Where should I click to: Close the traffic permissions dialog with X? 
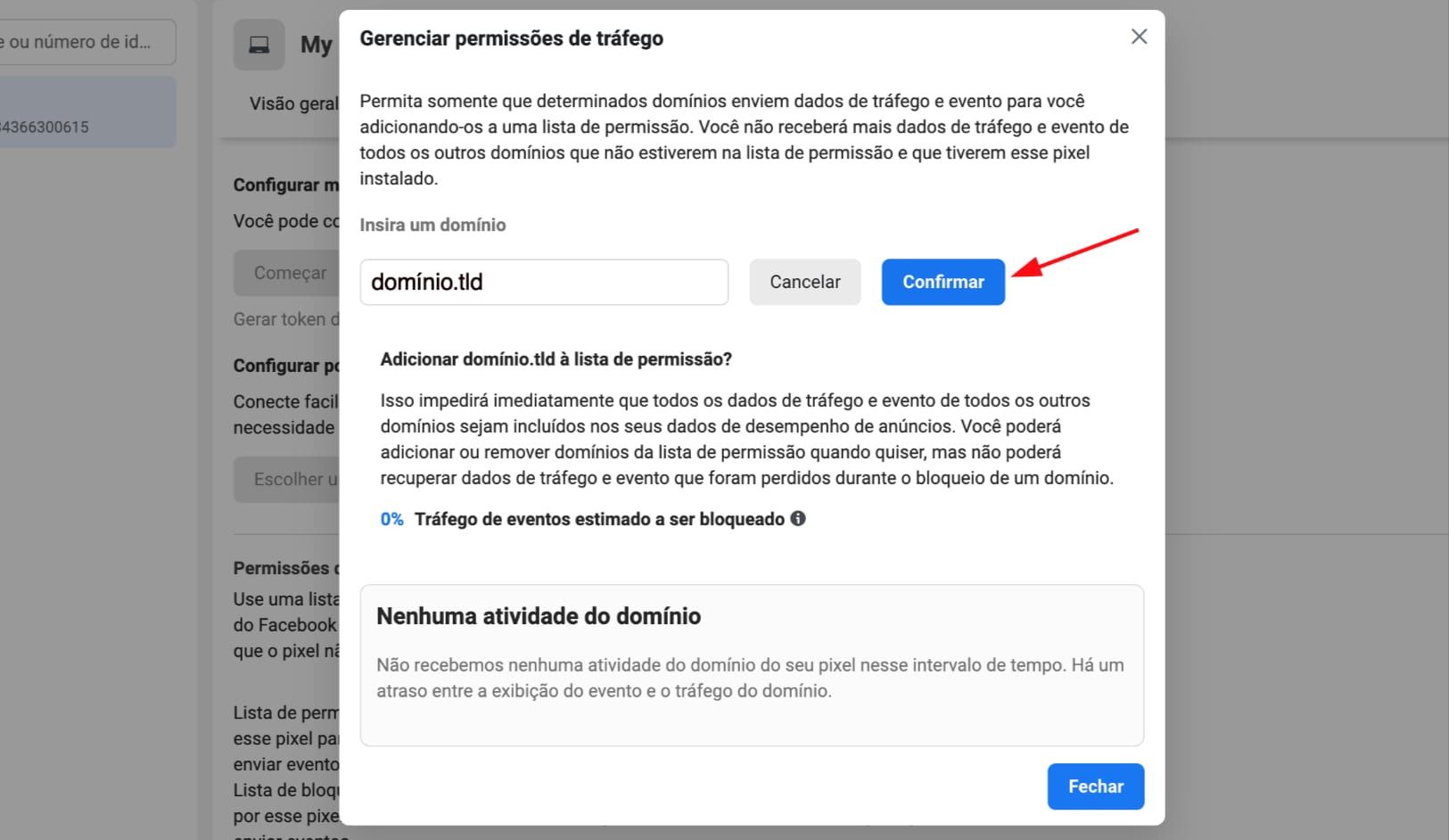(x=1139, y=37)
